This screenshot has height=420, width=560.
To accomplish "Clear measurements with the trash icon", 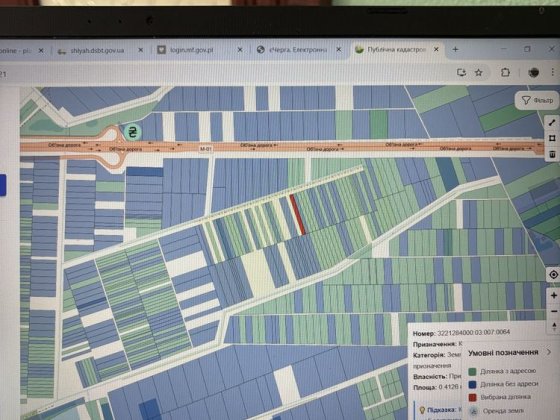I will click(552, 154).
